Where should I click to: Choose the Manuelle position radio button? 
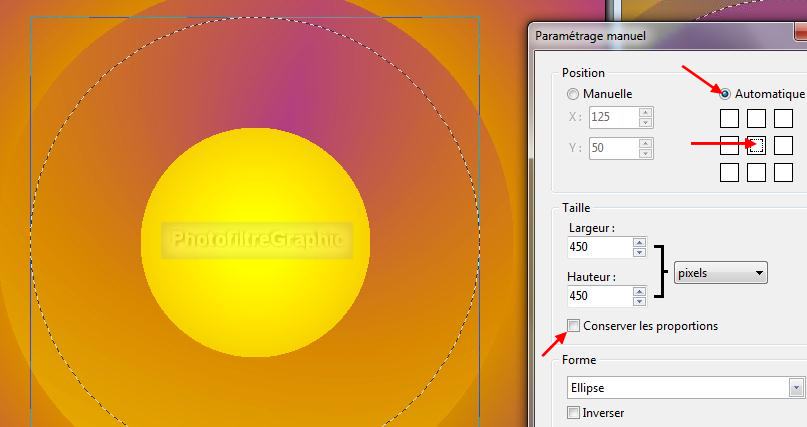pyautogui.click(x=573, y=94)
